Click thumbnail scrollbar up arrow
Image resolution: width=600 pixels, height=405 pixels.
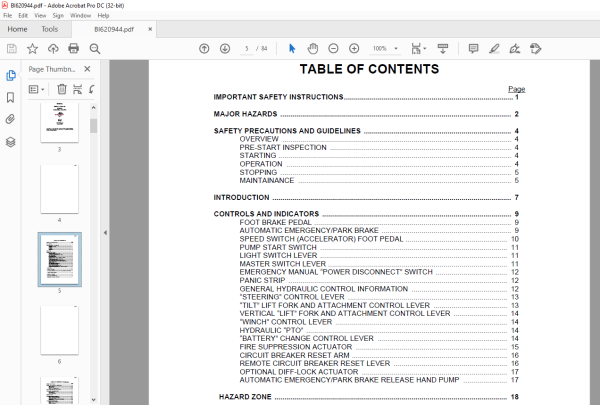93,108
